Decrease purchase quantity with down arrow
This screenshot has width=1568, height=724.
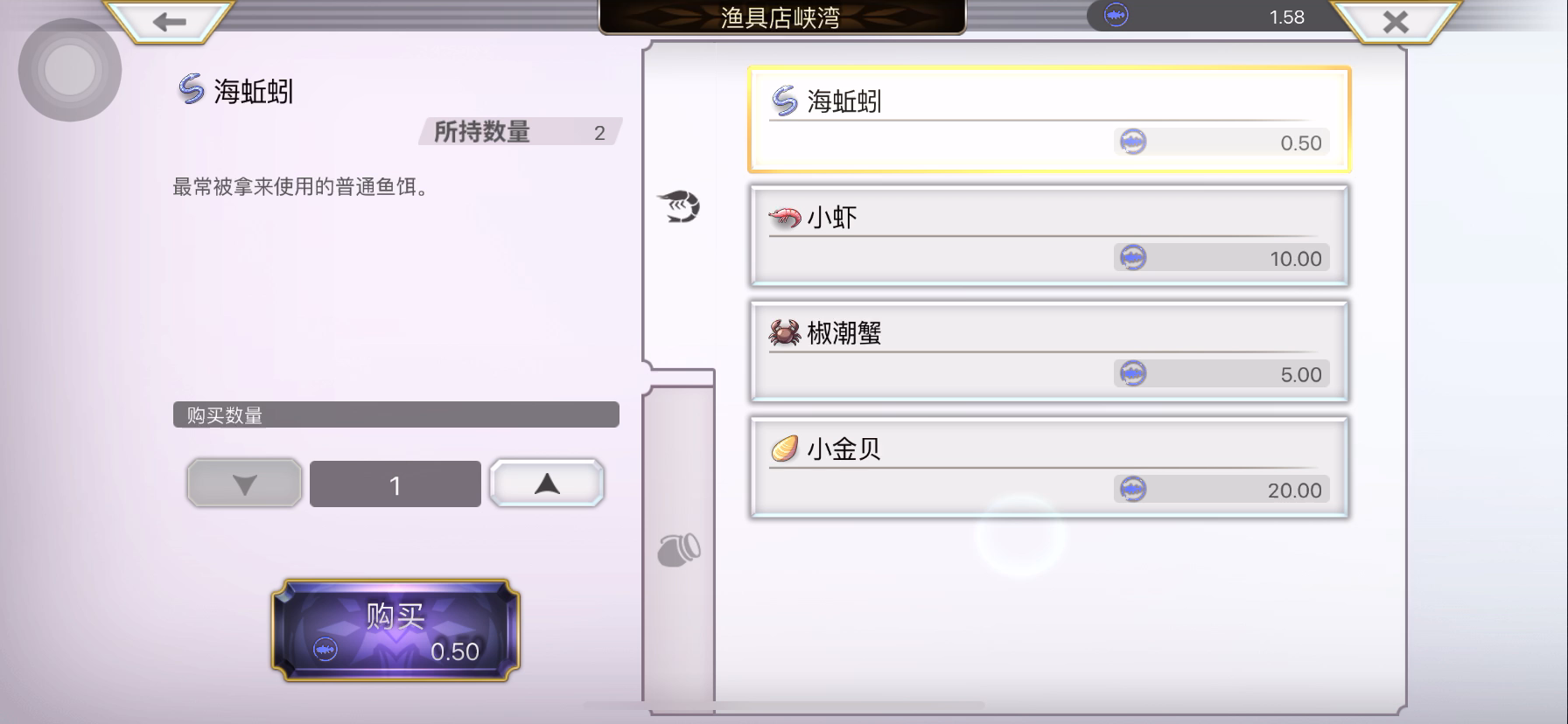point(244,484)
